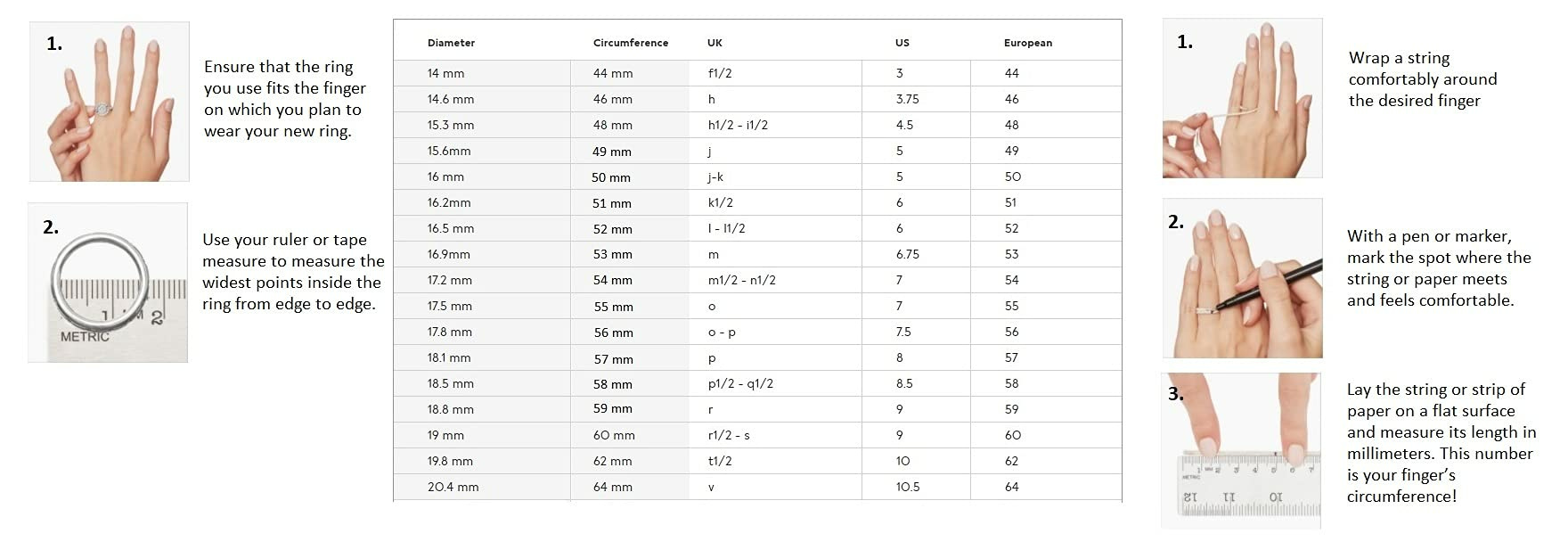
Task: Click the 'Ensure that the ring' instruction text
Action: [x=284, y=99]
